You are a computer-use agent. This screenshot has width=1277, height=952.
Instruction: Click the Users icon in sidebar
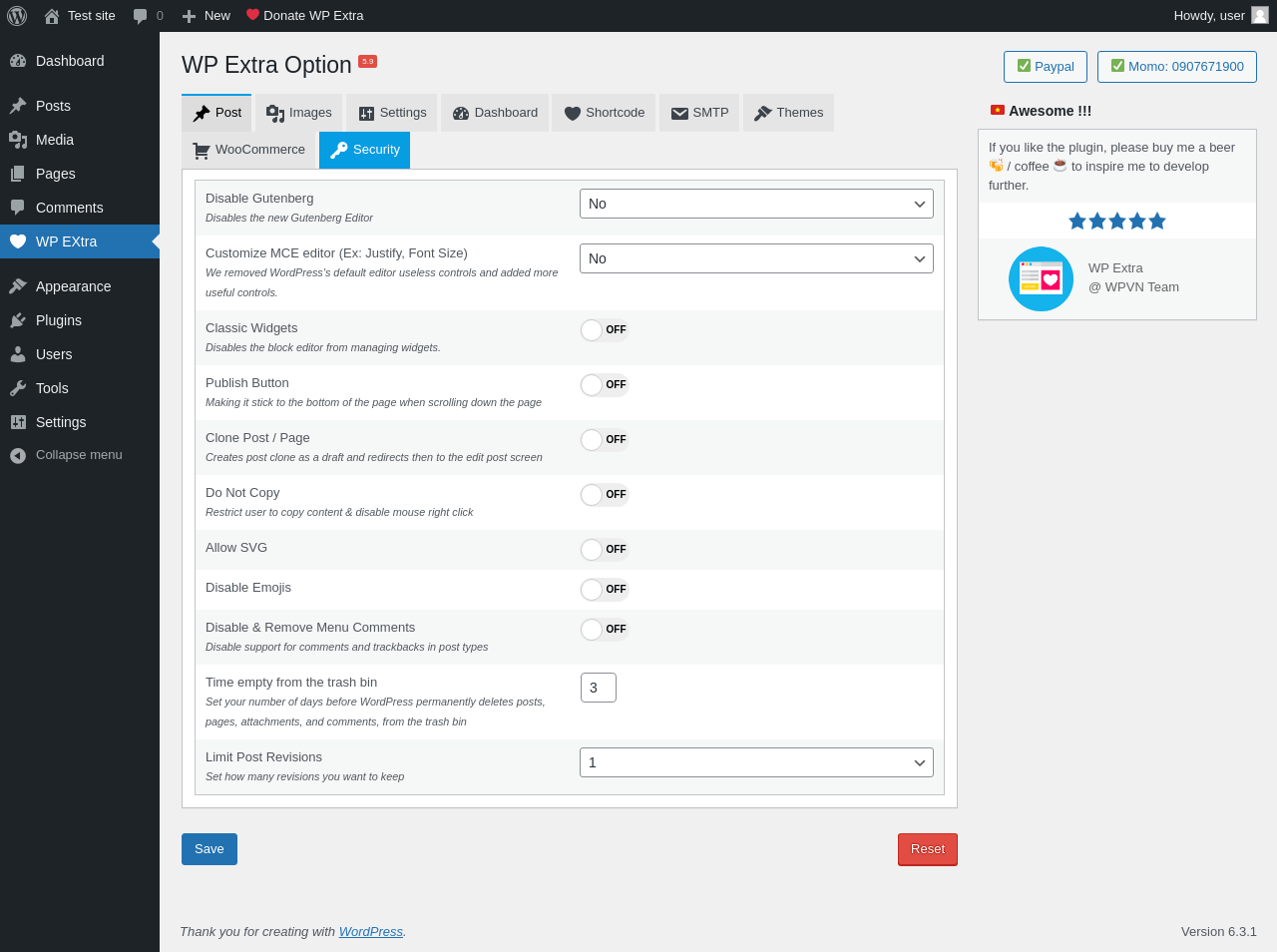point(18,354)
